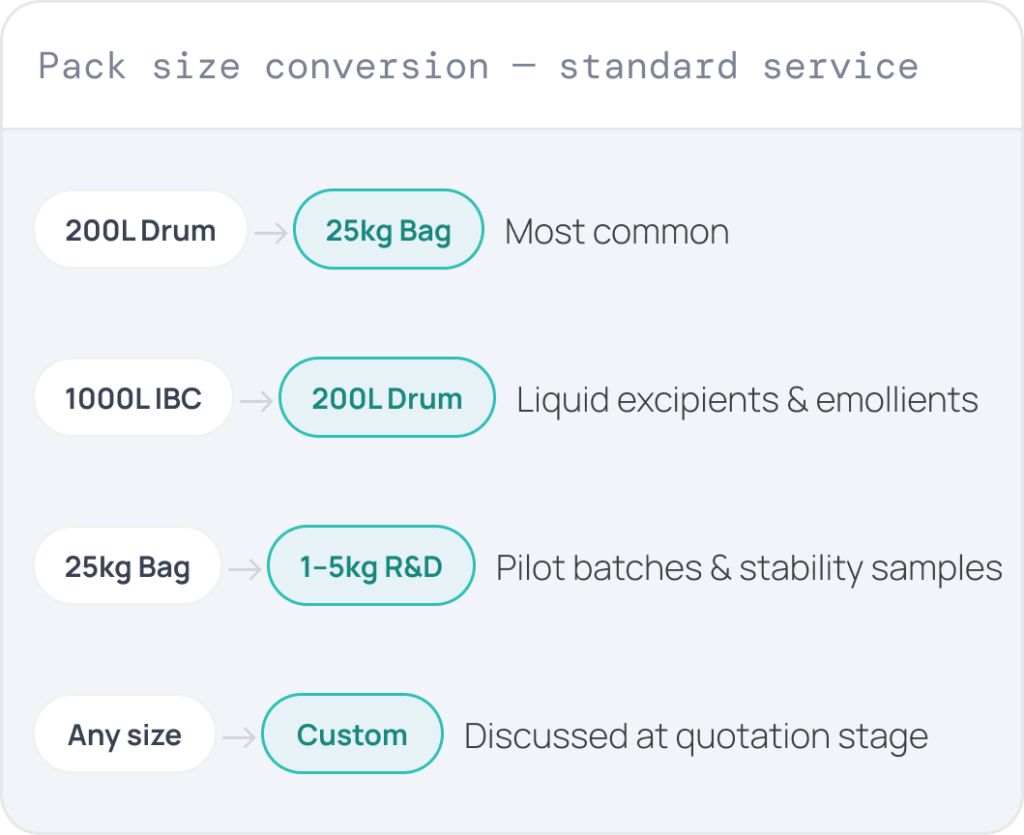
Task: Click the arrow after 1000L IBC pill
Action: pyautogui.click(x=257, y=400)
